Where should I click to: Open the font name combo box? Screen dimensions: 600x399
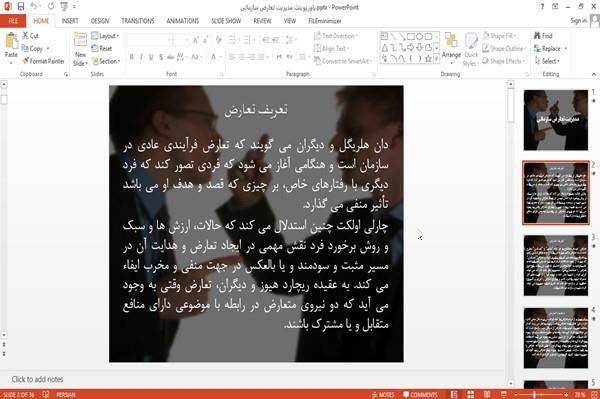tap(150, 40)
